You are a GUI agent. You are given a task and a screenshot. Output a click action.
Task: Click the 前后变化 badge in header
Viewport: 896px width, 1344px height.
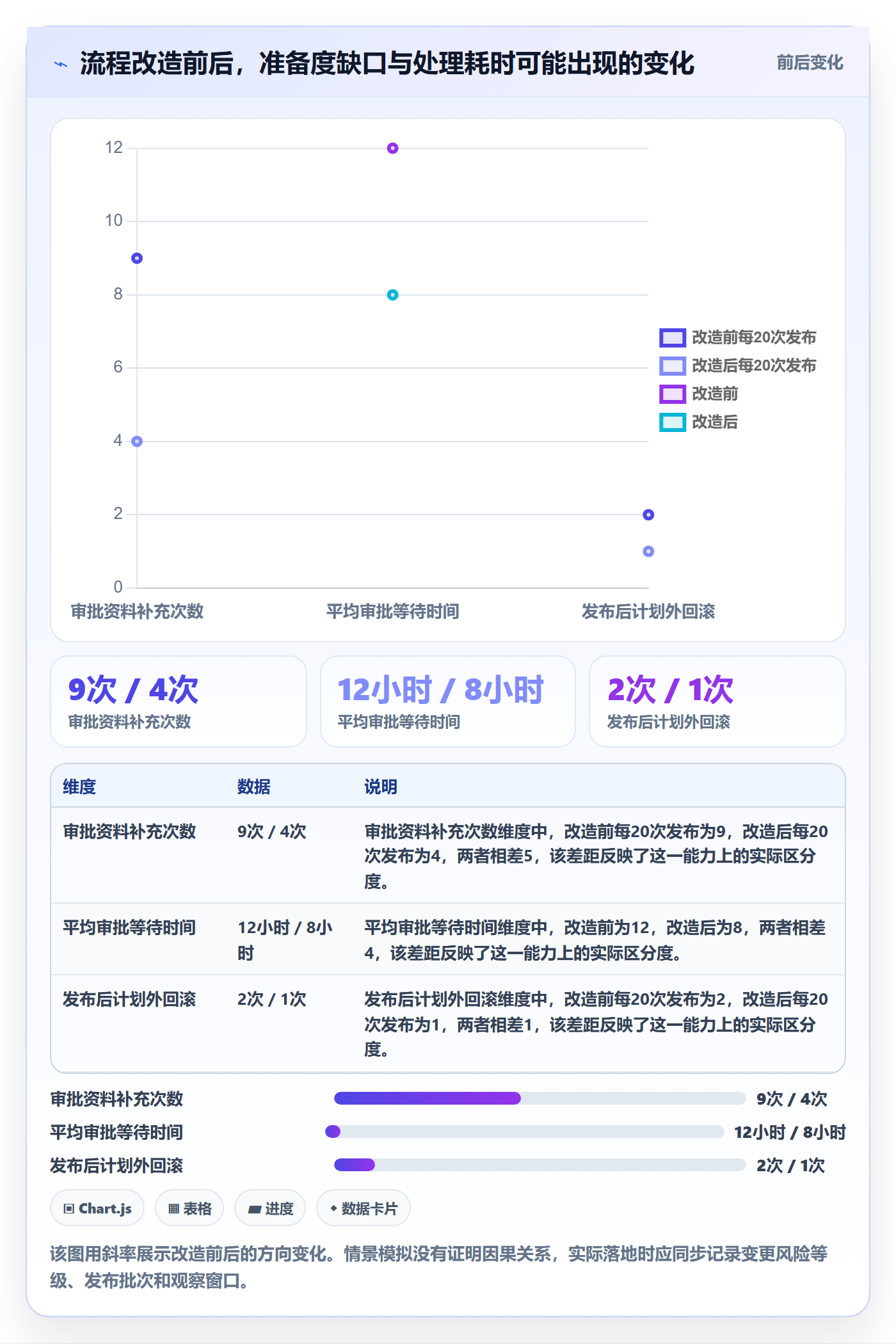810,63
